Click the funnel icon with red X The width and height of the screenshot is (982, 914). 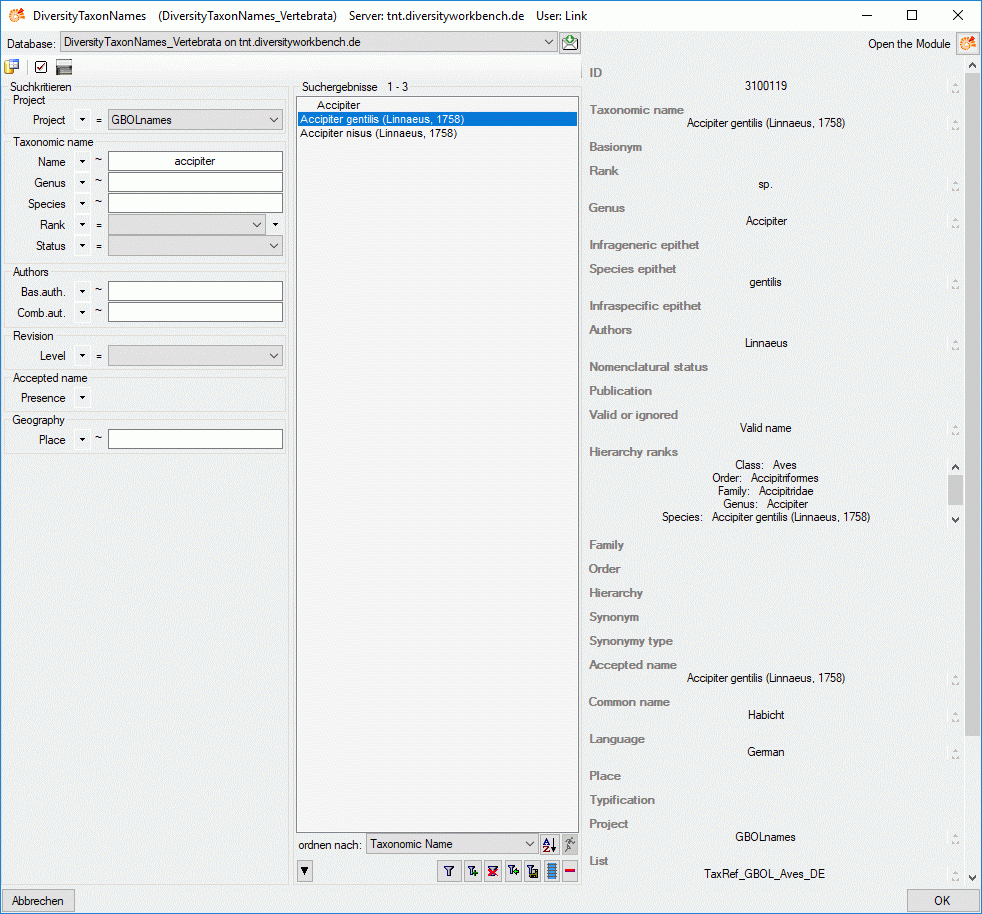click(493, 872)
